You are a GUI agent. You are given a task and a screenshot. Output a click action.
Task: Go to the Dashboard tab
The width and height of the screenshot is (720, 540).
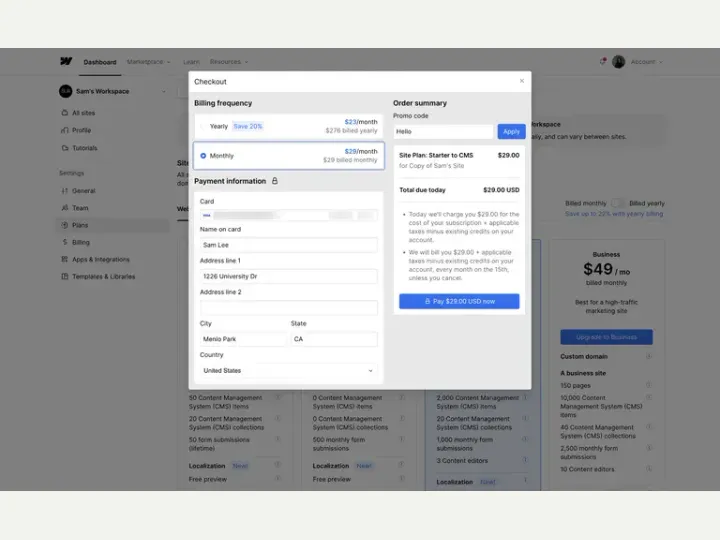click(100, 62)
